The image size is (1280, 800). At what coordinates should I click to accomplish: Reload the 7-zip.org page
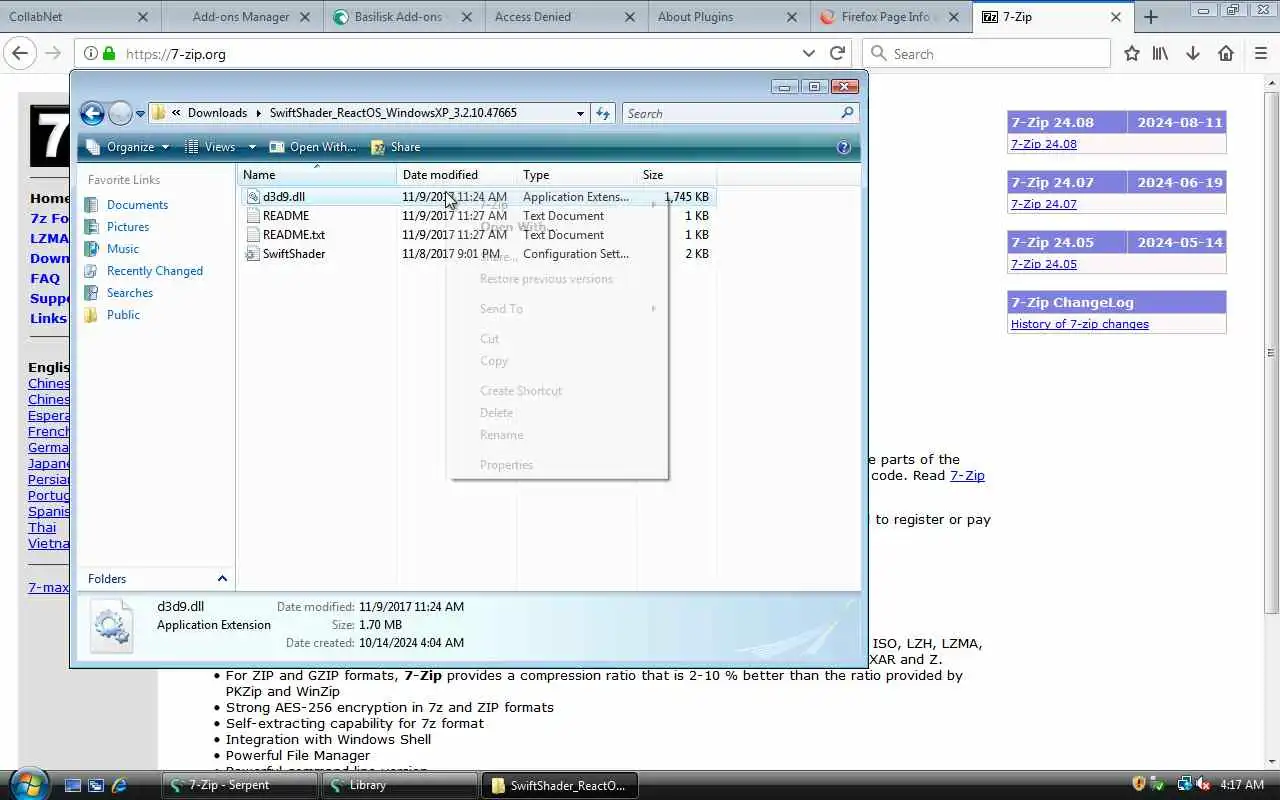(x=837, y=54)
